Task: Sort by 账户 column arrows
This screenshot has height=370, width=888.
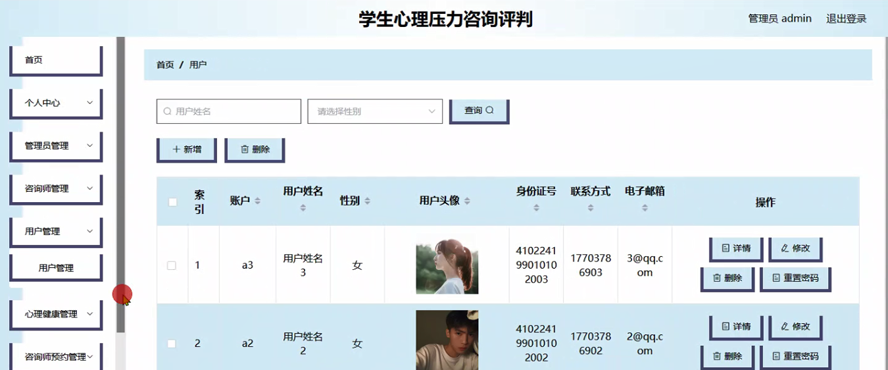Action: pos(258,201)
